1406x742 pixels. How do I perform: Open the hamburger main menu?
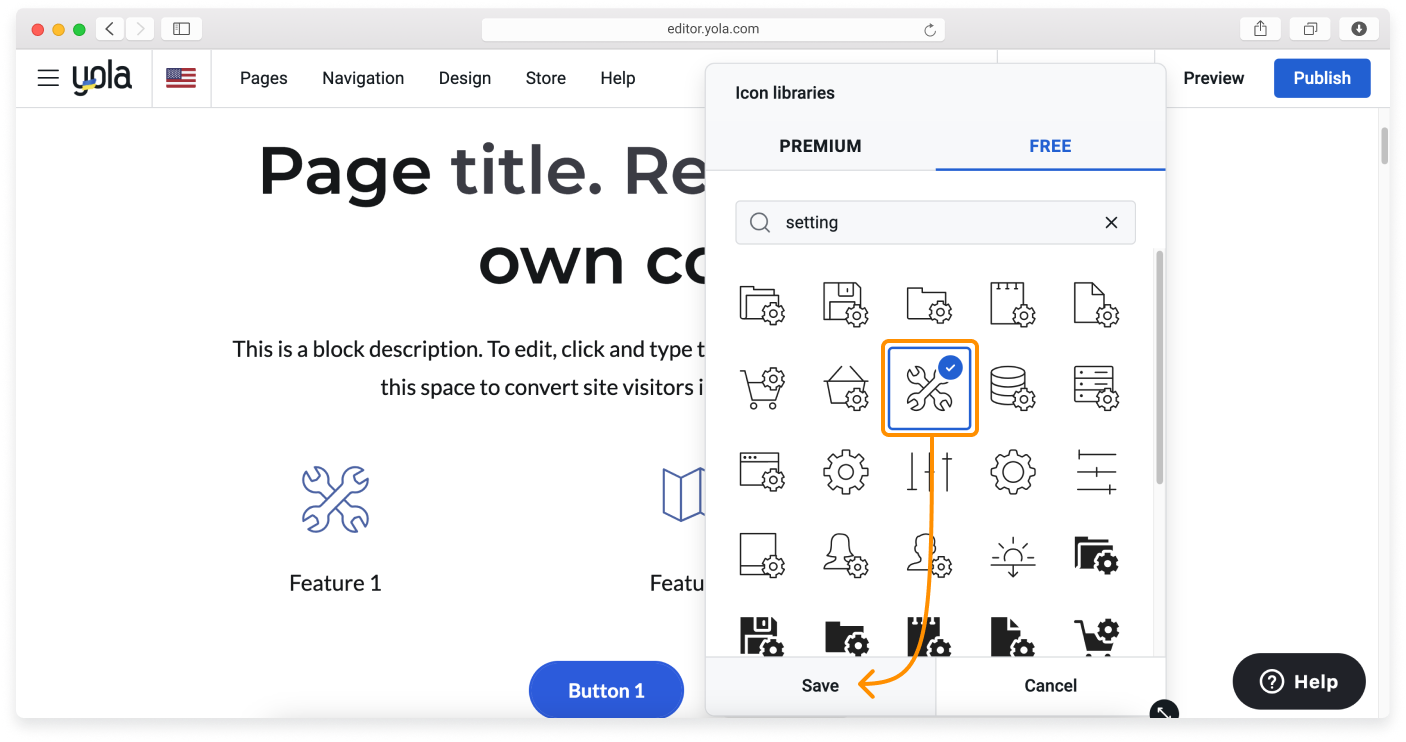[48, 78]
